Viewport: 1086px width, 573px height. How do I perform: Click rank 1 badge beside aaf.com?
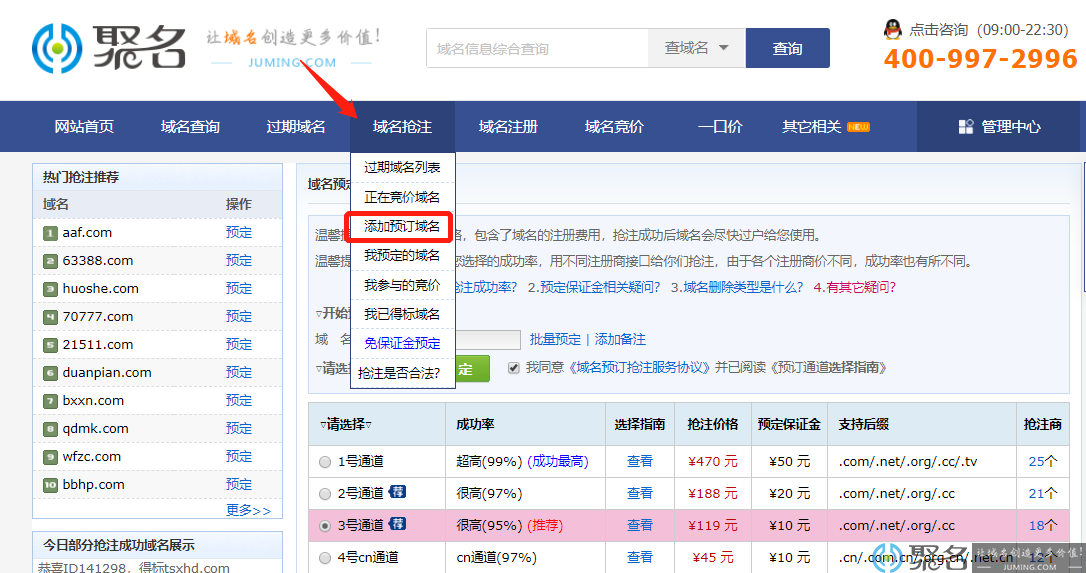coord(50,233)
